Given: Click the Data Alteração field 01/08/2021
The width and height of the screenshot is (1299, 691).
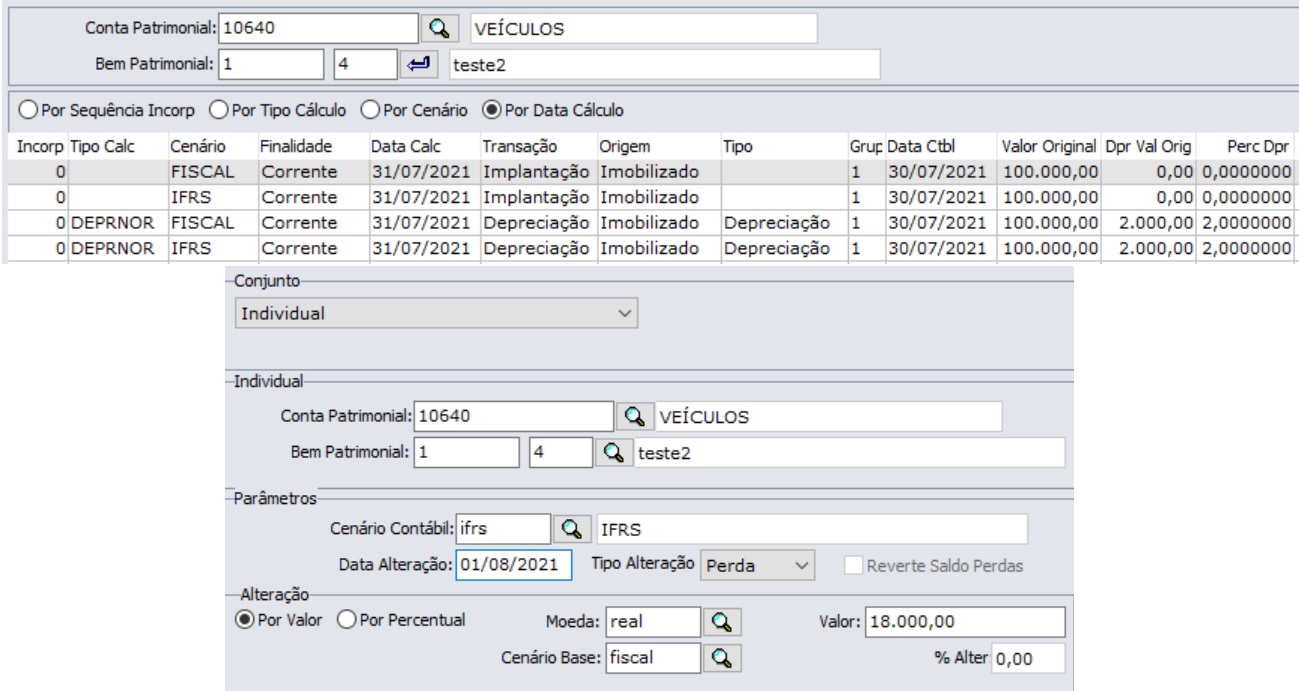Looking at the screenshot, I should [x=513, y=564].
